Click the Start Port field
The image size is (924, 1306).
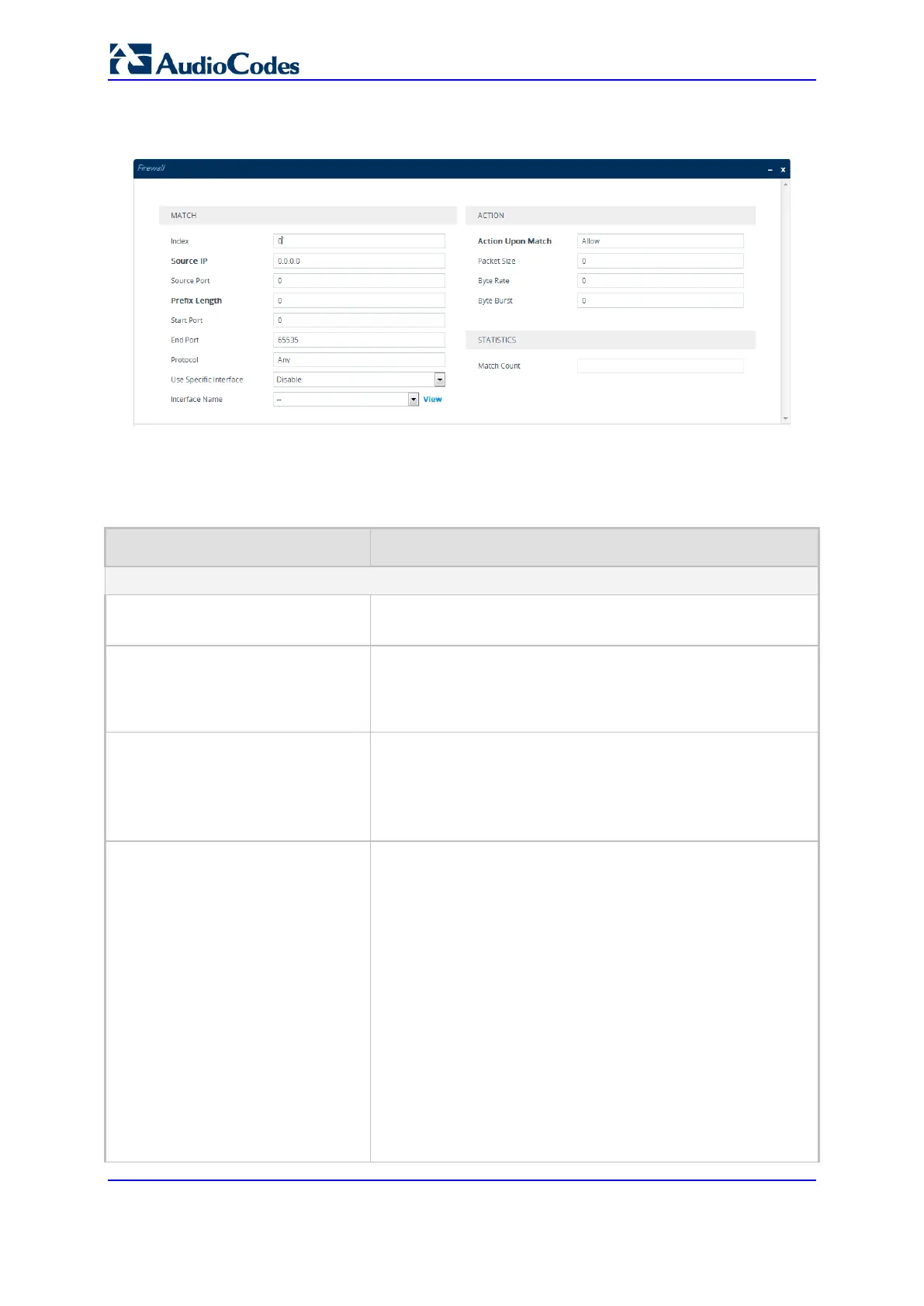point(359,320)
